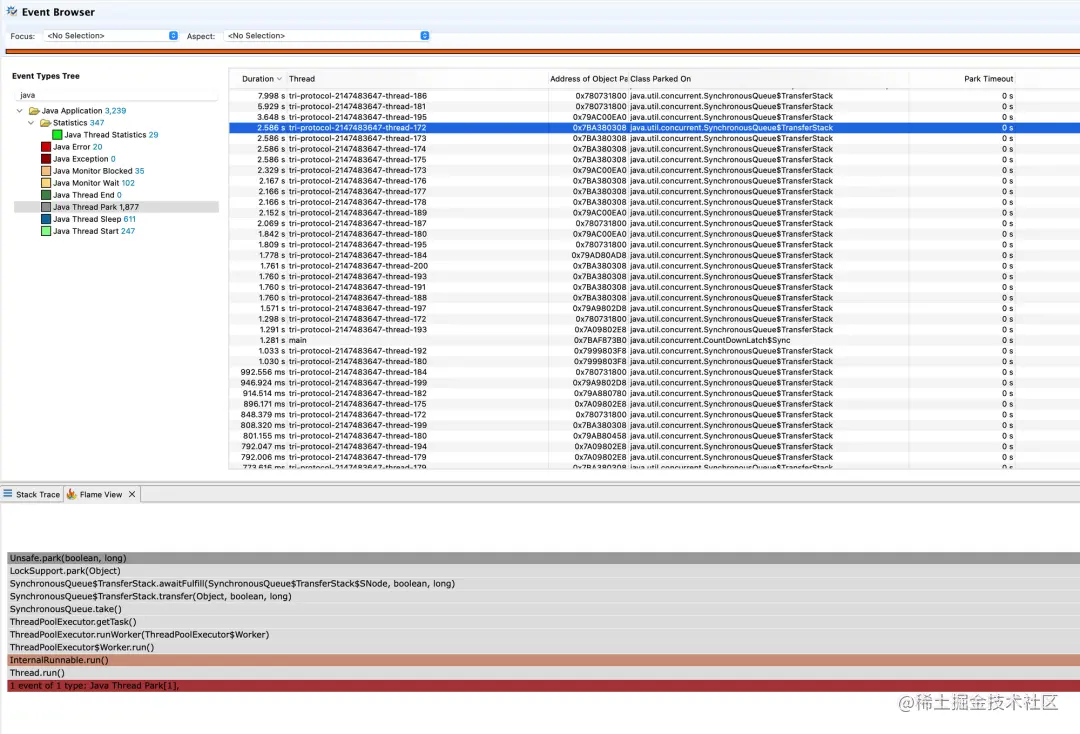Select the 3.648 s thread-195 row
Viewport: 1080px width, 734px height.
click(654, 117)
